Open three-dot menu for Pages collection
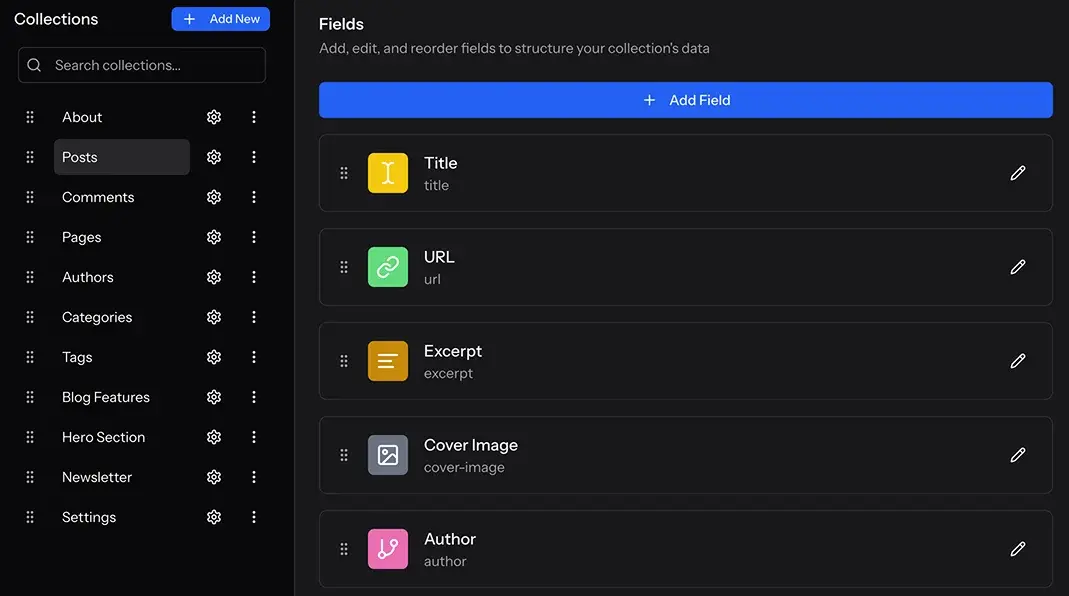Screen dimensions: 1069x596 (254, 237)
